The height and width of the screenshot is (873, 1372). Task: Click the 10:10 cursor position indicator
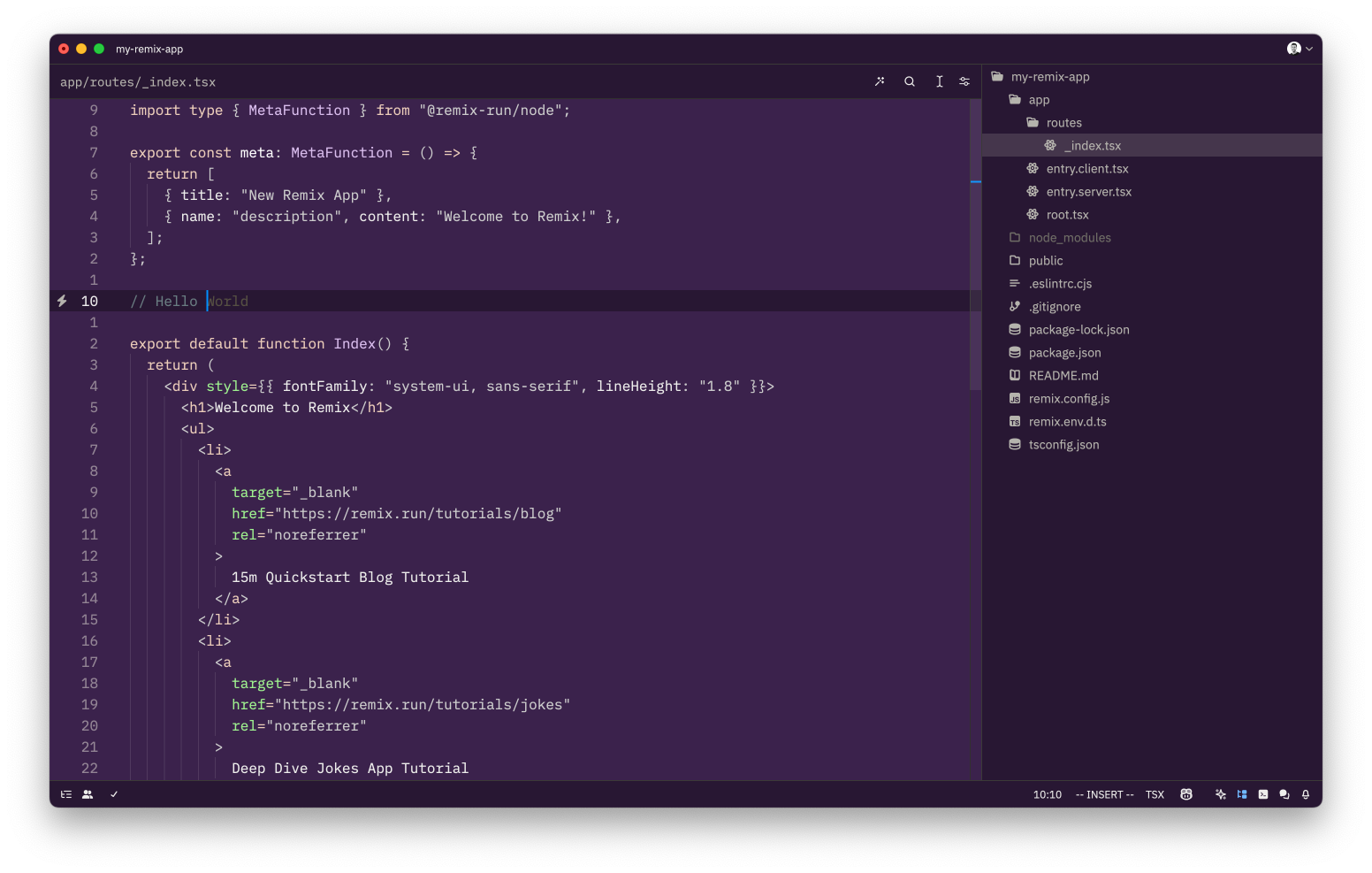(x=1048, y=794)
